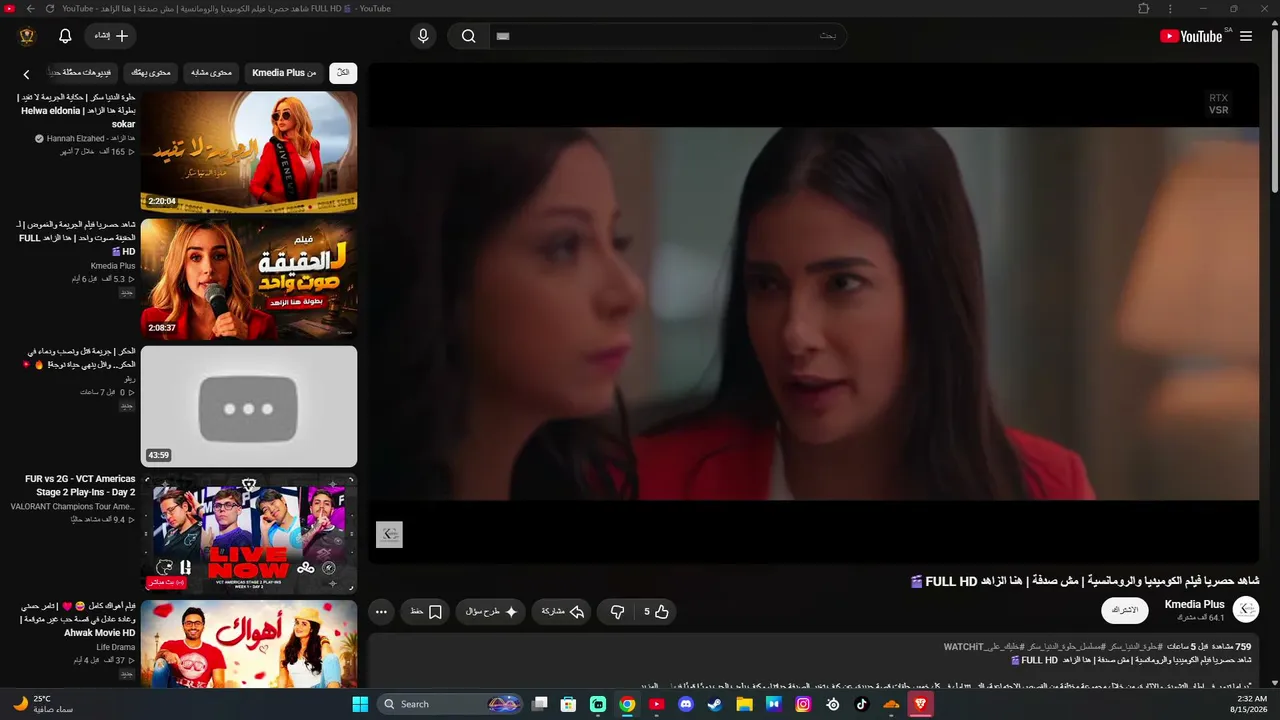Click the video player to toggle playback
1280x720 pixels.
813,313
